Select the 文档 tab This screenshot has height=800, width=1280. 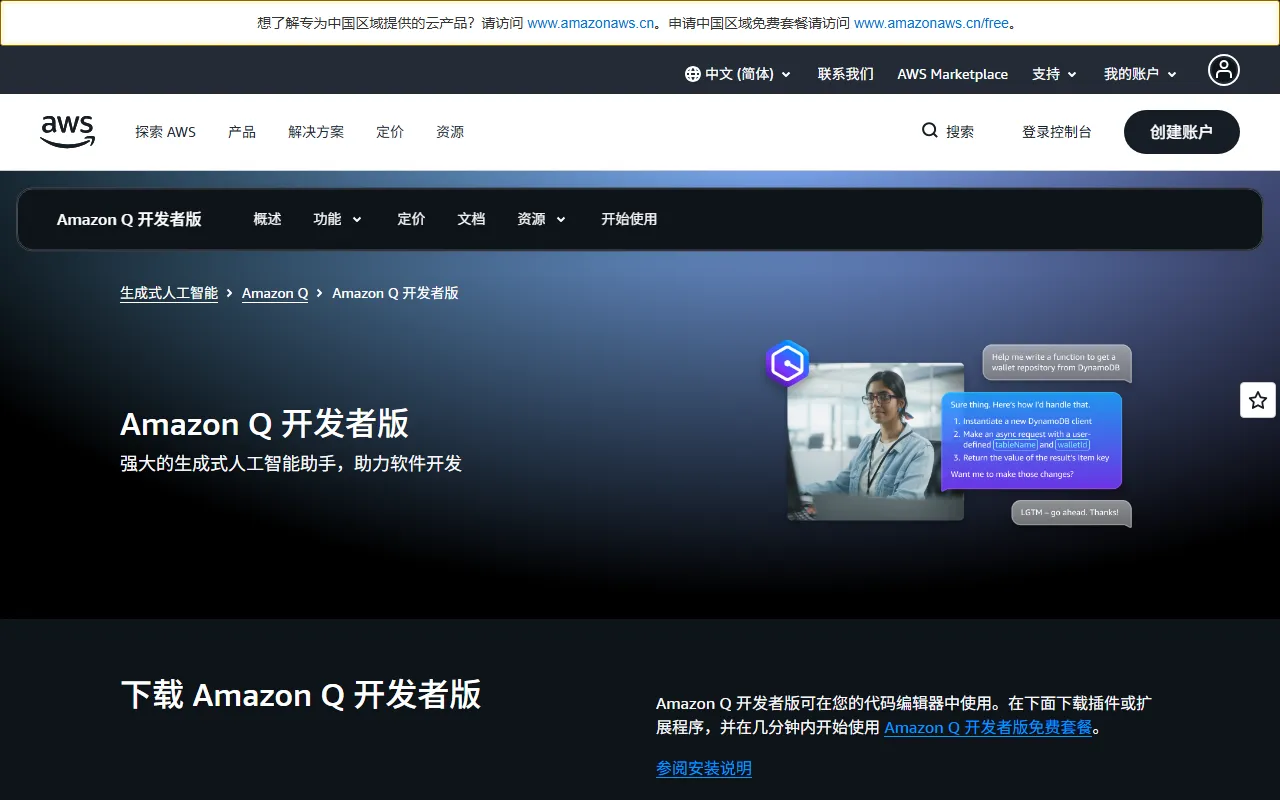[x=471, y=219]
